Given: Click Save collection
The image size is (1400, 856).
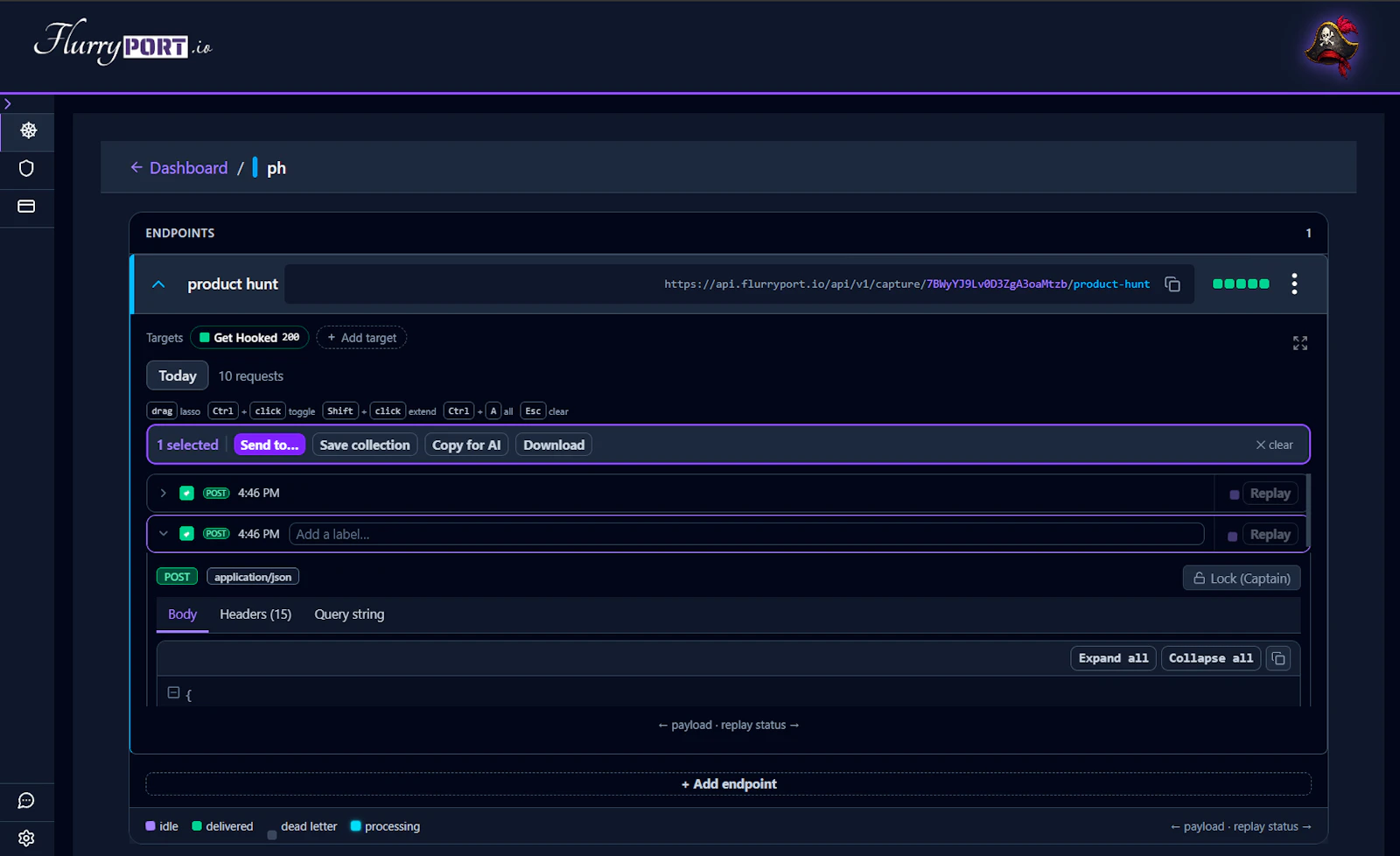Looking at the screenshot, I should (365, 445).
